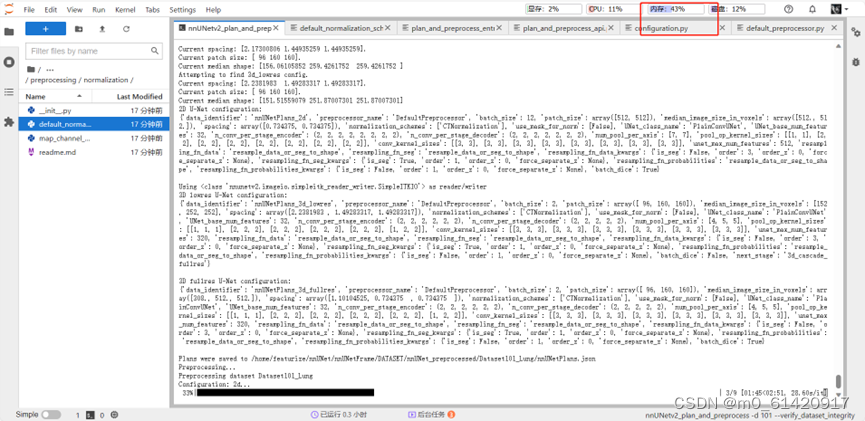Expand the collapsed breadcrumb ellipsis
Viewport: 865px width, 421px height.
(x=50, y=70)
